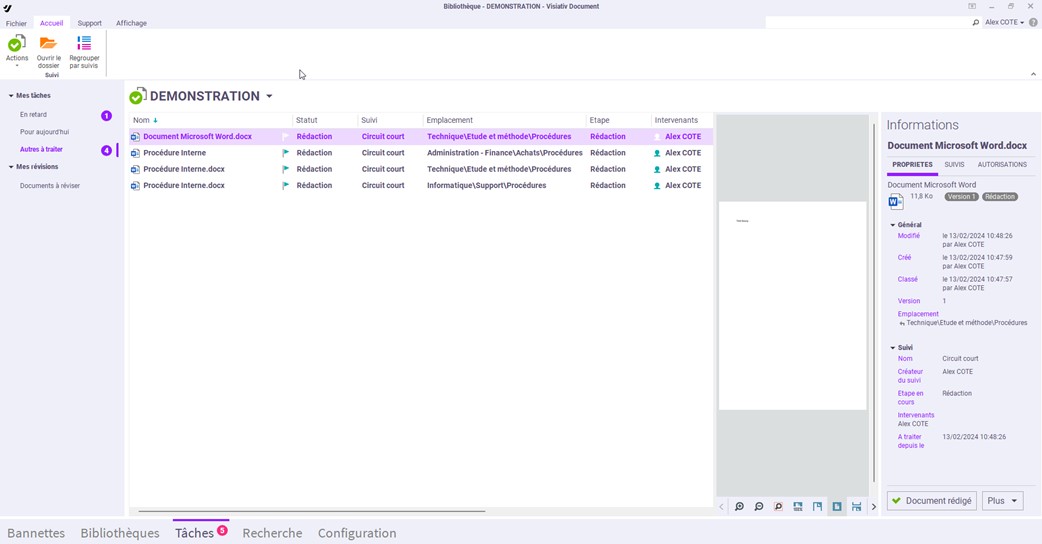Click the Regrouper par suivis icon
This screenshot has width=1042, height=544.
[x=84, y=44]
